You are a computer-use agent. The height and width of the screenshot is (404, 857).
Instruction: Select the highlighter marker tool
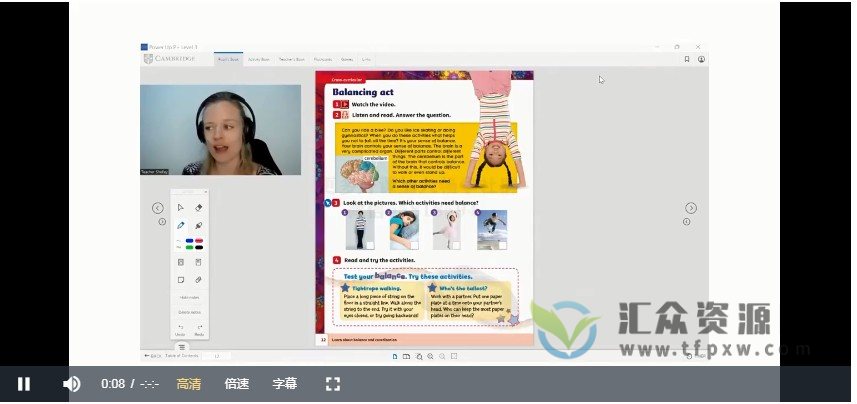click(x=198, y=225)
